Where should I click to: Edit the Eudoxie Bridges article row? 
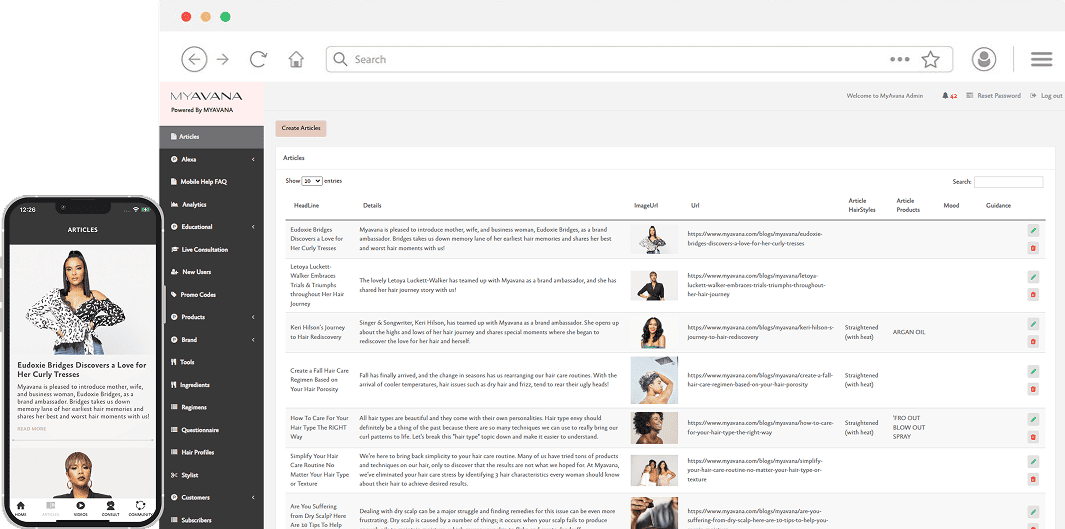(x=1033, y=231)
